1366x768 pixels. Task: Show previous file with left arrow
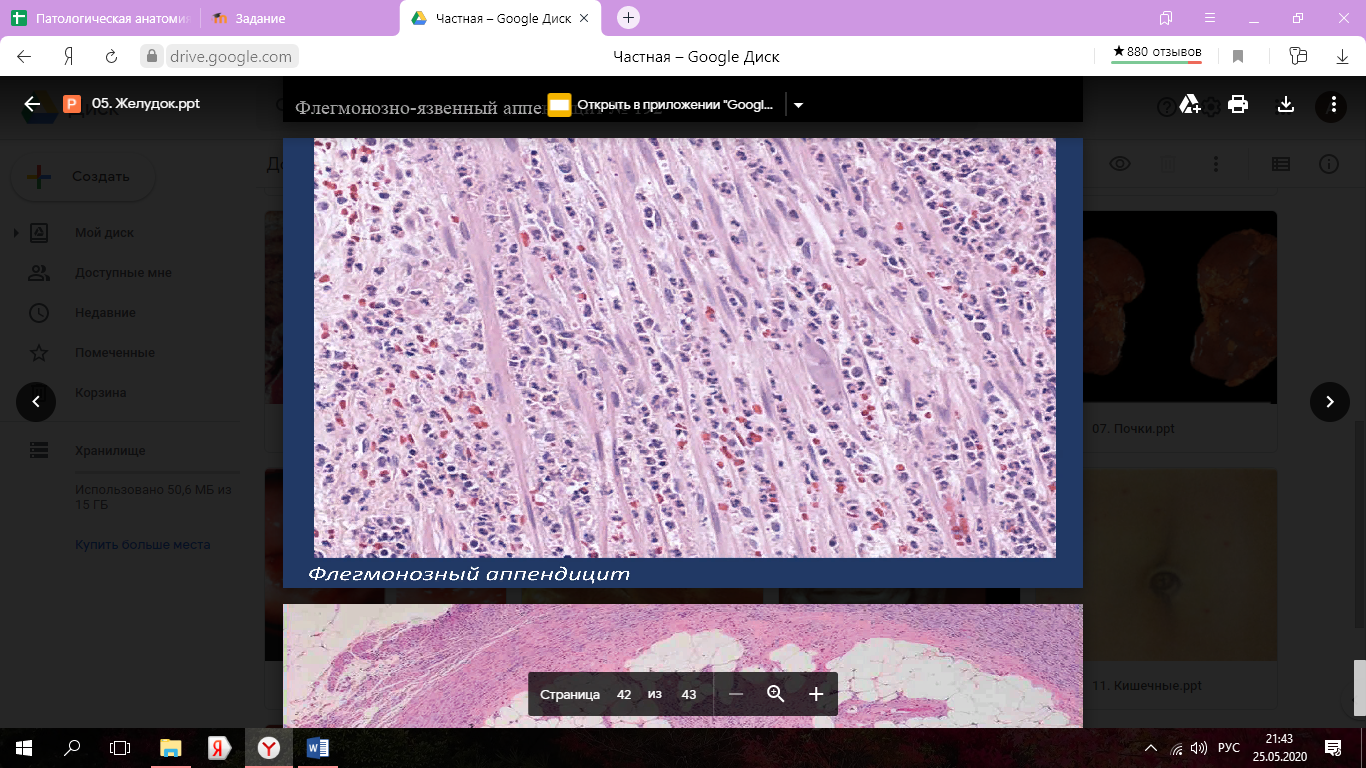tap(36, 402)
